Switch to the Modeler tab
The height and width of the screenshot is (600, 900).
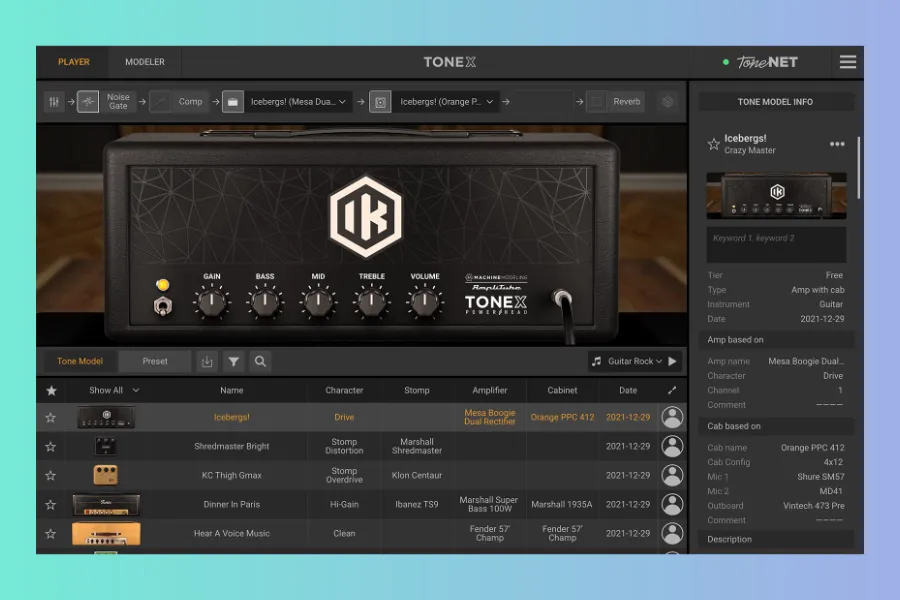(145, 62)
